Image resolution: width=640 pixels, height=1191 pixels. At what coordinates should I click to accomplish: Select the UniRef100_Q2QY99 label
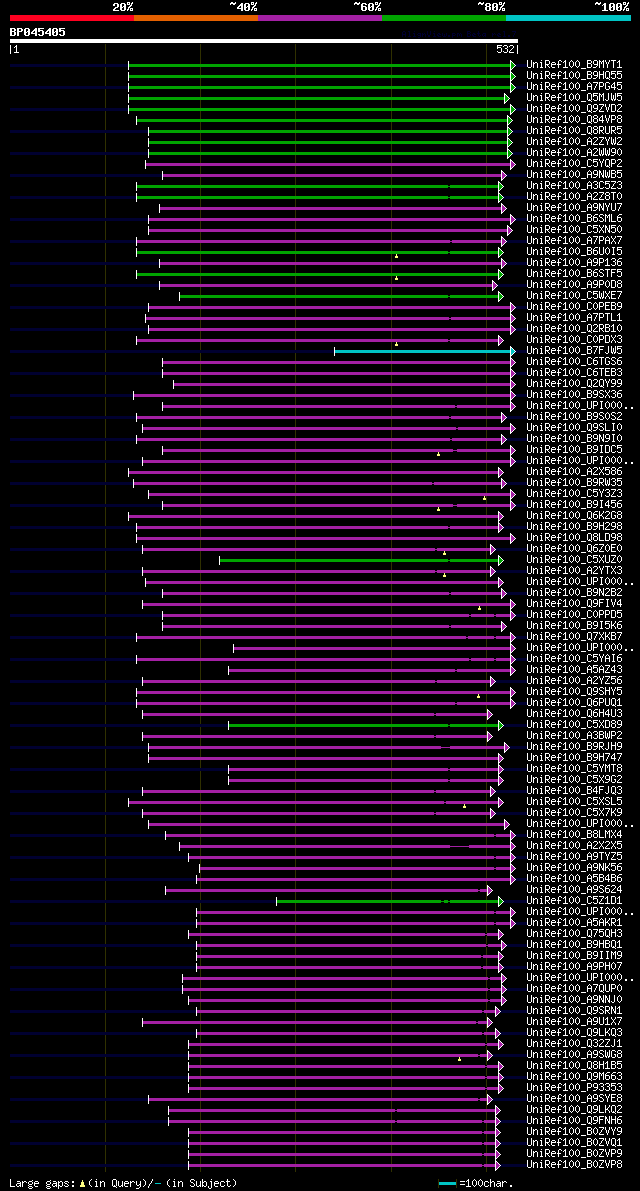pyautogui.click(x=574, y=384)
